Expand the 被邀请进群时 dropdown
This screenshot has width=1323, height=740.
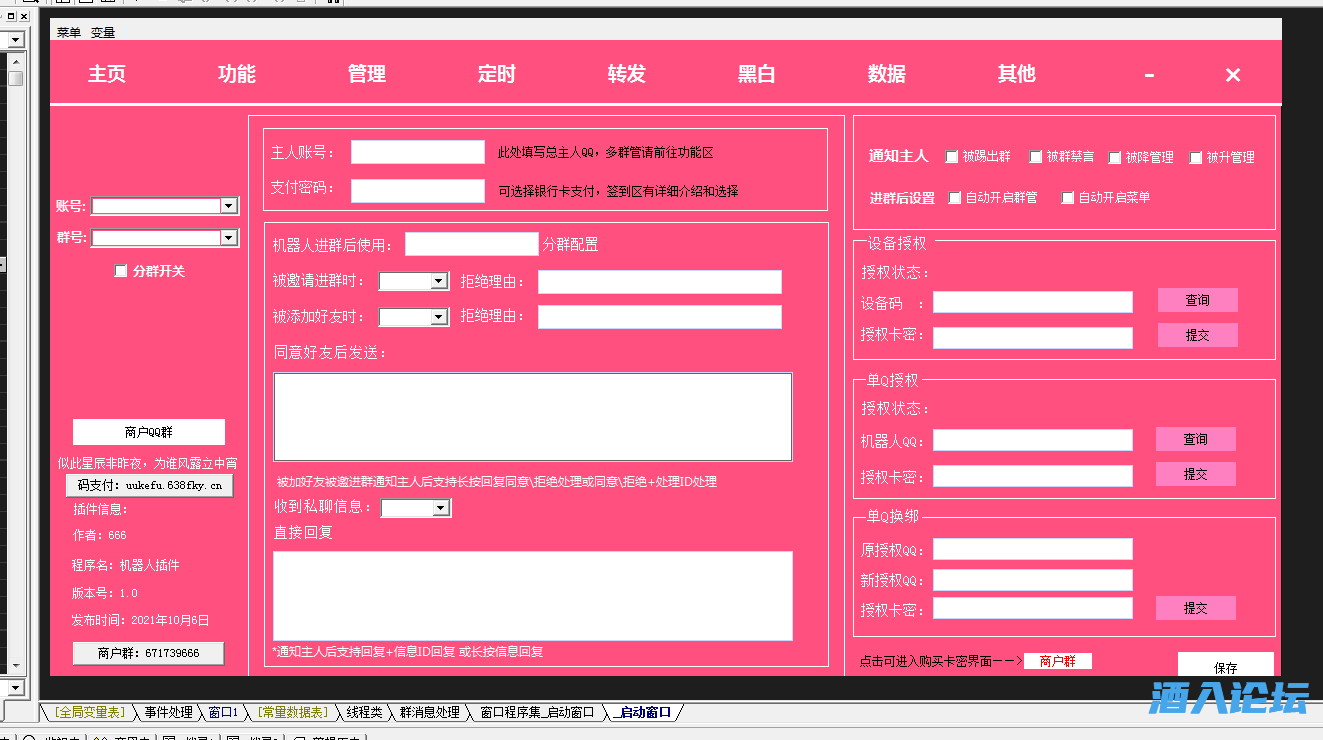(x=439, y=282)
